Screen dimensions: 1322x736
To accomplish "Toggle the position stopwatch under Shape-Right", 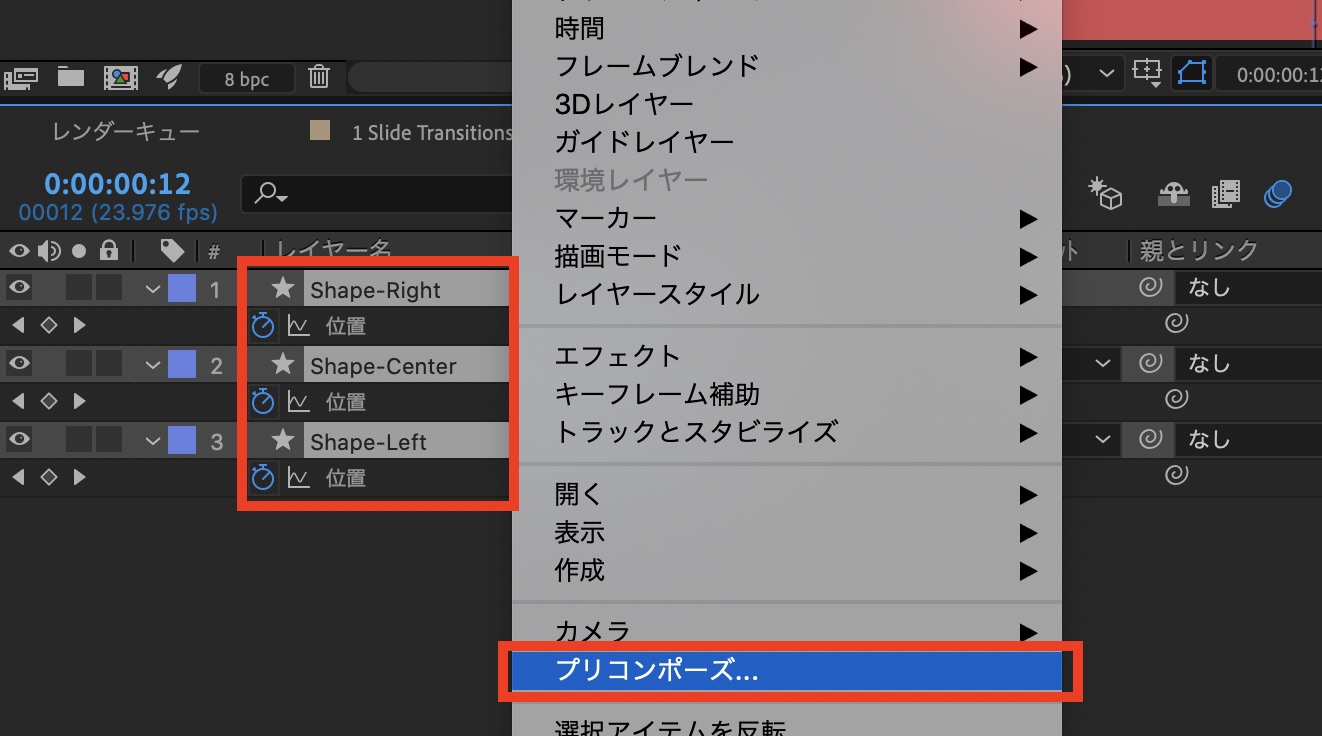I will (x=263, y=325).
